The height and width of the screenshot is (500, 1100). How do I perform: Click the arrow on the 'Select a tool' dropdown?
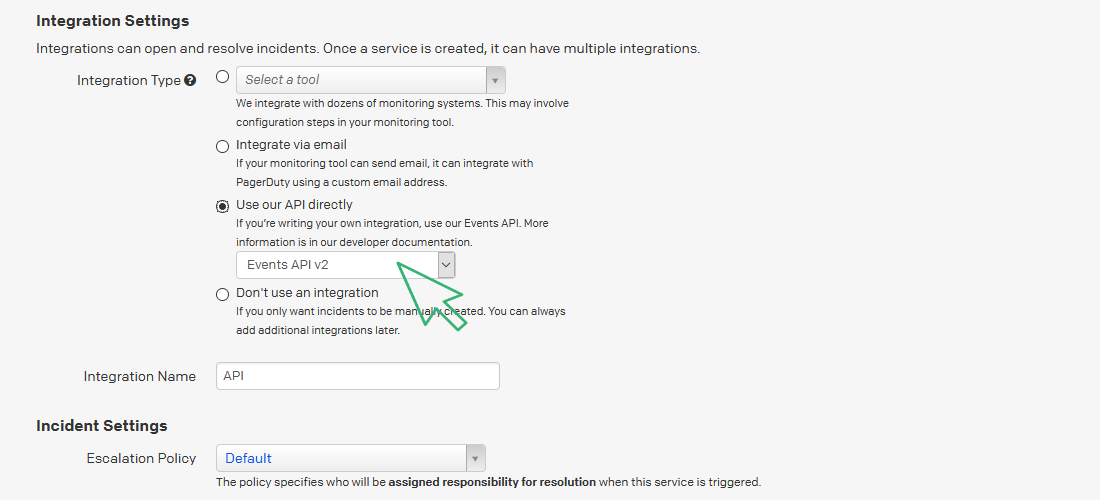[x=495, y=80]
